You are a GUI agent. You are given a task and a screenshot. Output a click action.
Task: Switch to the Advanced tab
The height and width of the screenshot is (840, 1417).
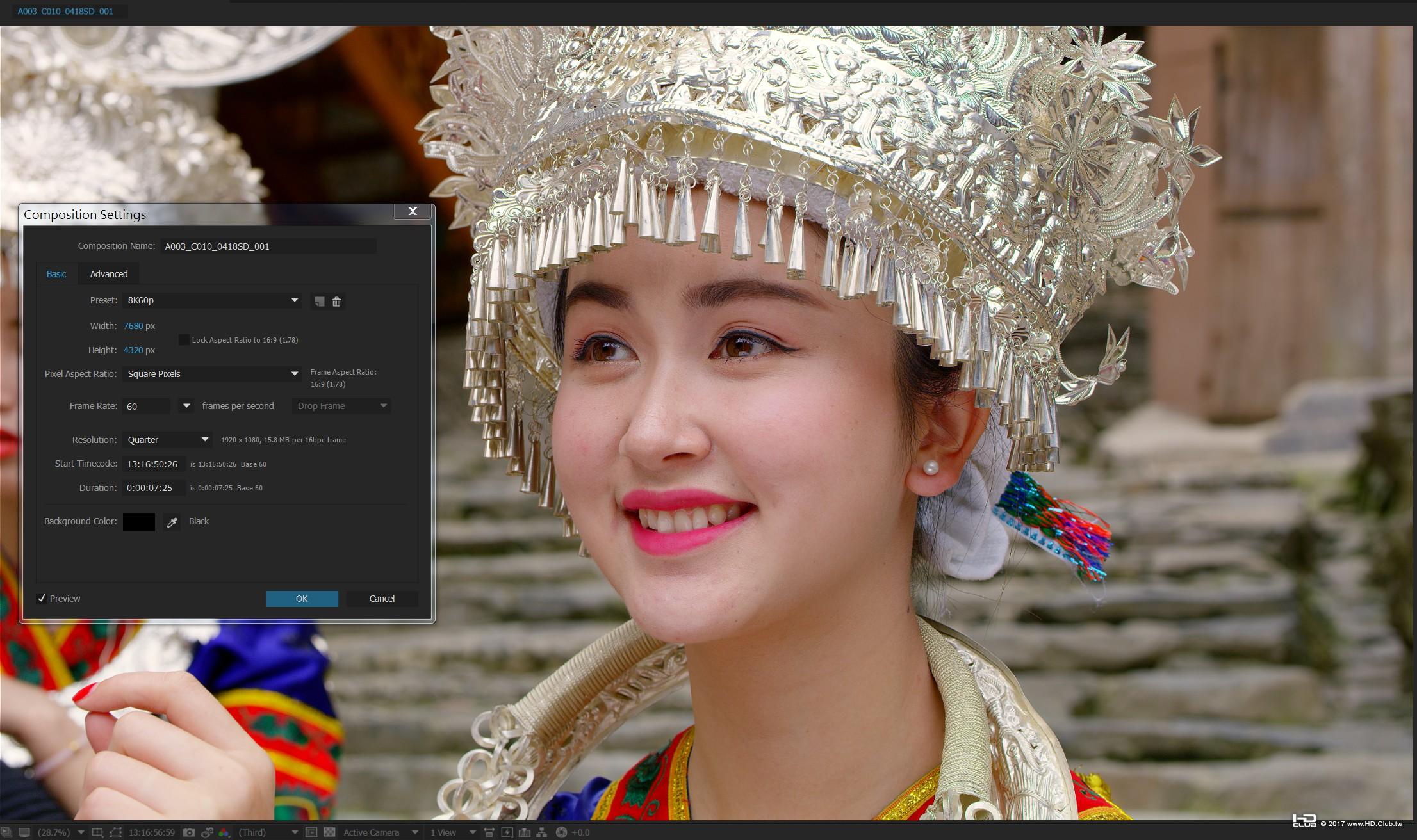(109, 274)
